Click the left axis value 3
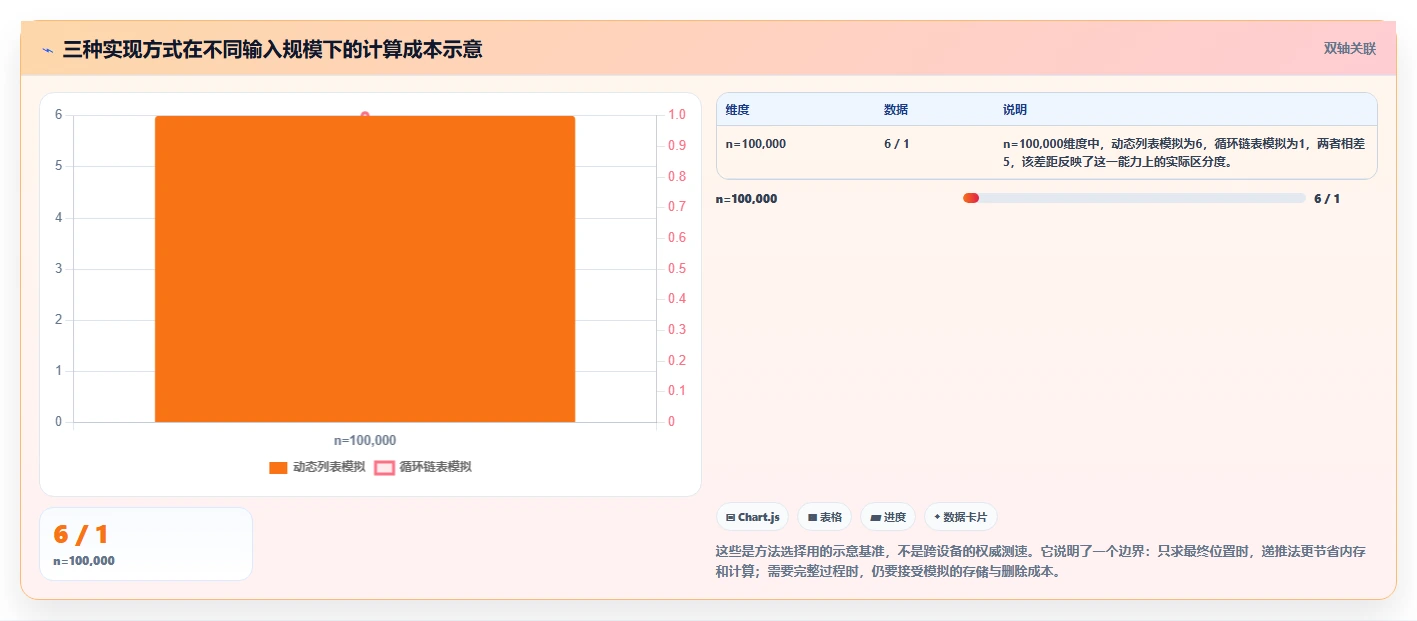Image resolution: width=1417 pixels, height=621 pixels. (x=58, y=268)
